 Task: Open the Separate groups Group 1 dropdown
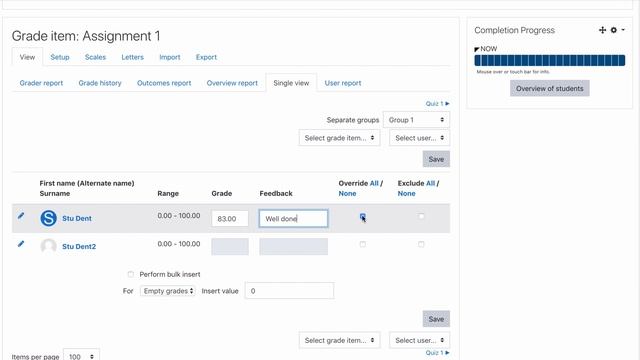[x=416, y=120]
